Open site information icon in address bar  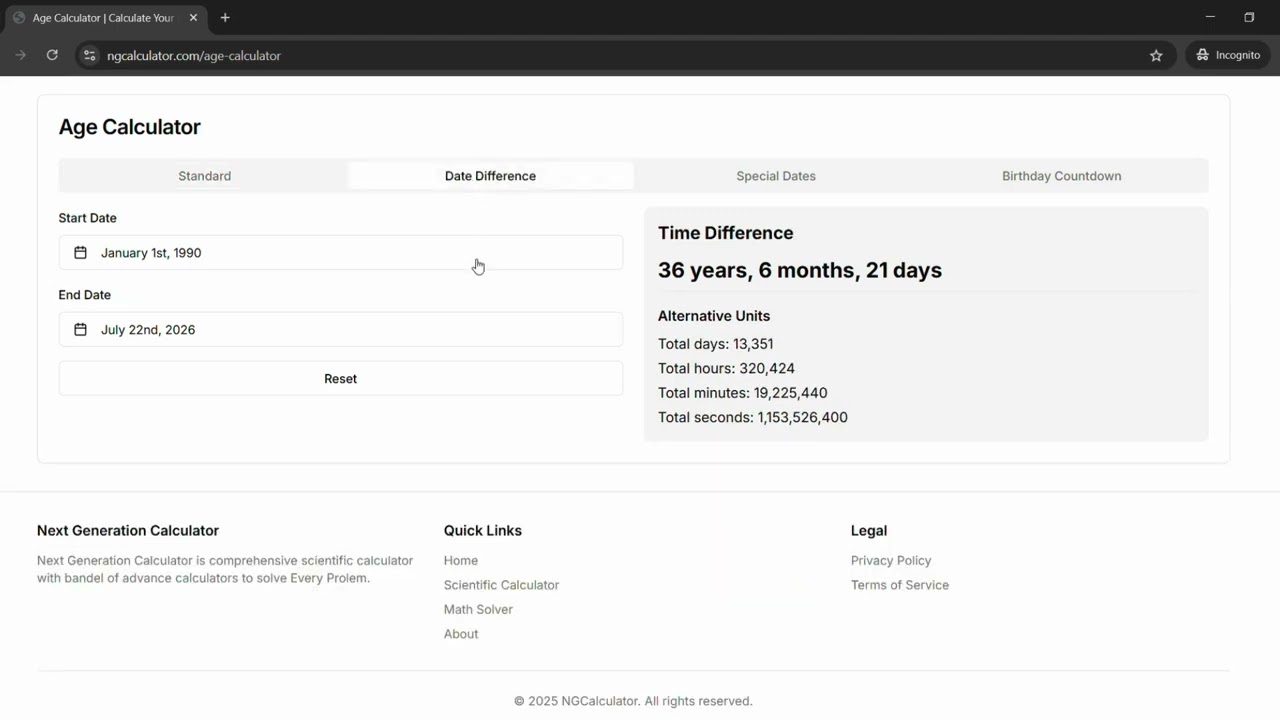pyautogui.click(x=90, y=55)
